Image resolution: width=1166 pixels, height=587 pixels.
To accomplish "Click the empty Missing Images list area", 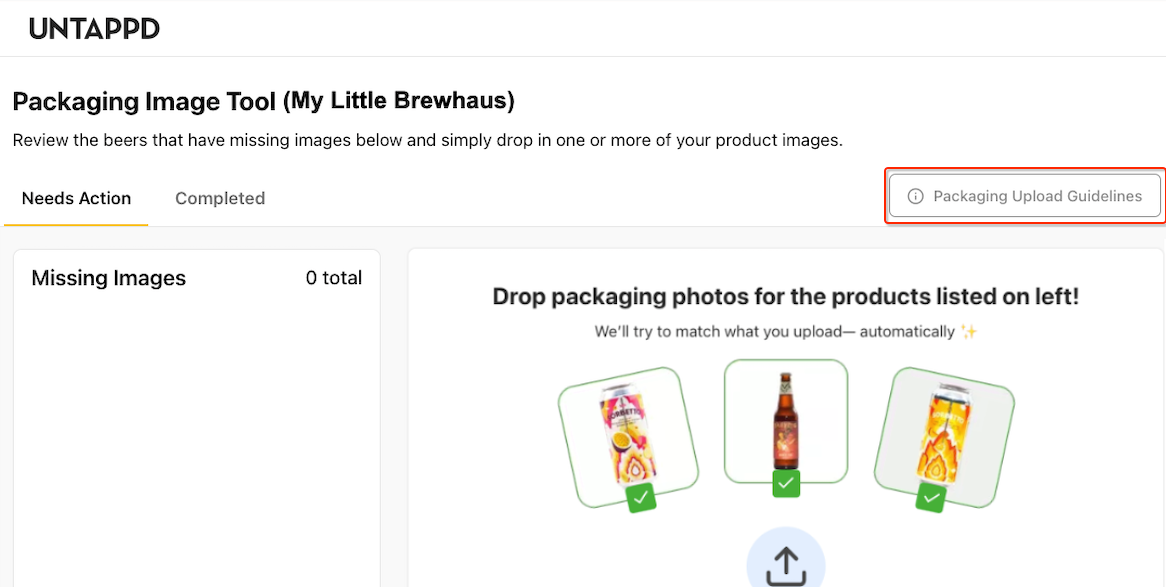I will [x=196, y=440].
